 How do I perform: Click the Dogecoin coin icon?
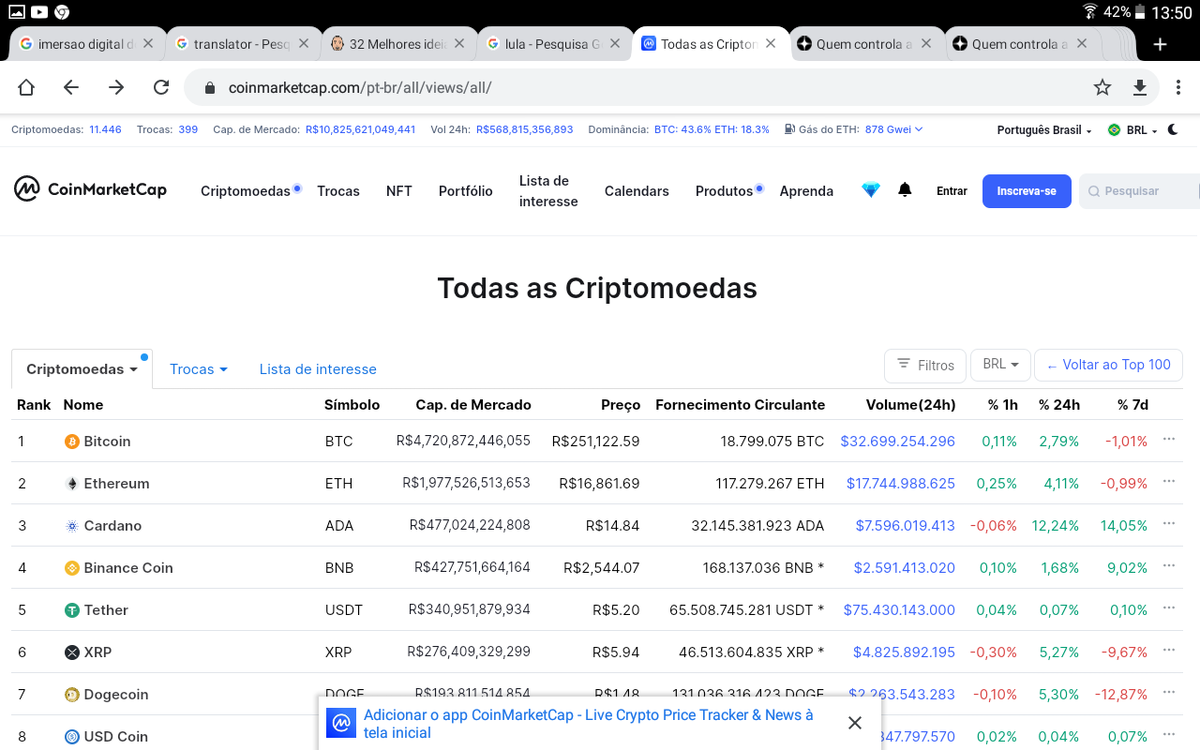pos(72,694)
